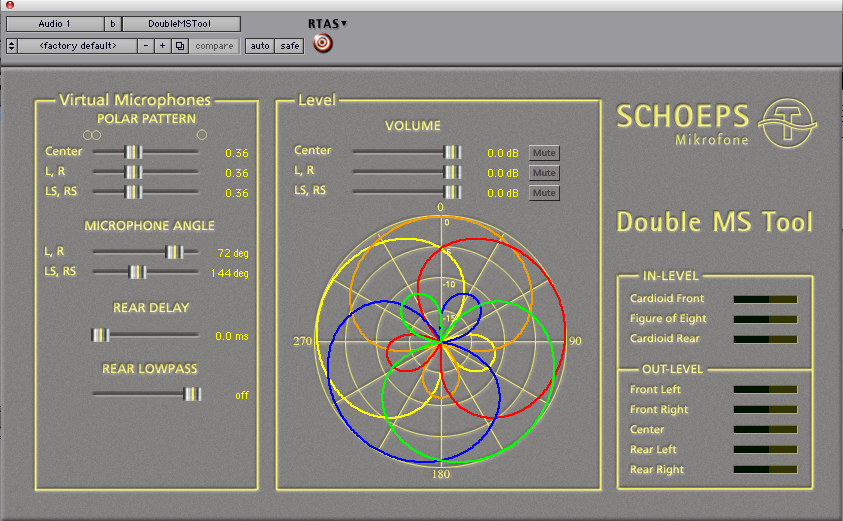Open the factory default preset menu

pos(77,46)
